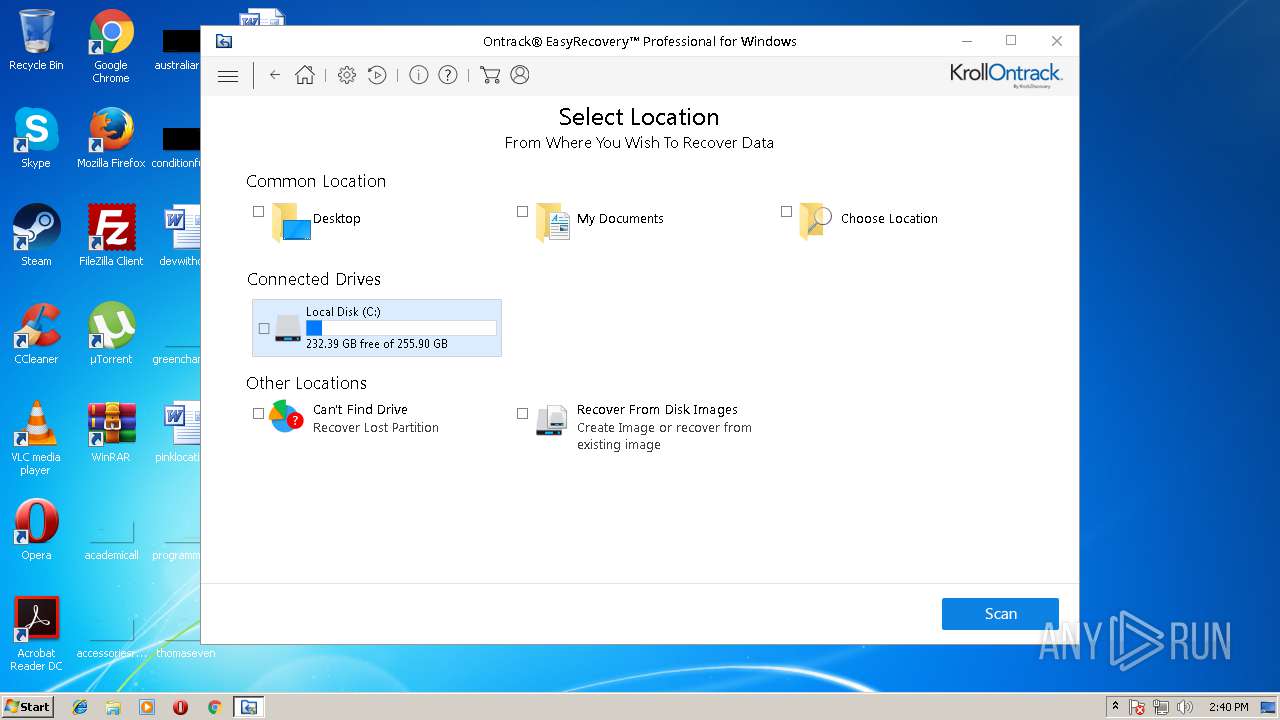Click the EasyRecovery taskbar button

tap(248, 707)
